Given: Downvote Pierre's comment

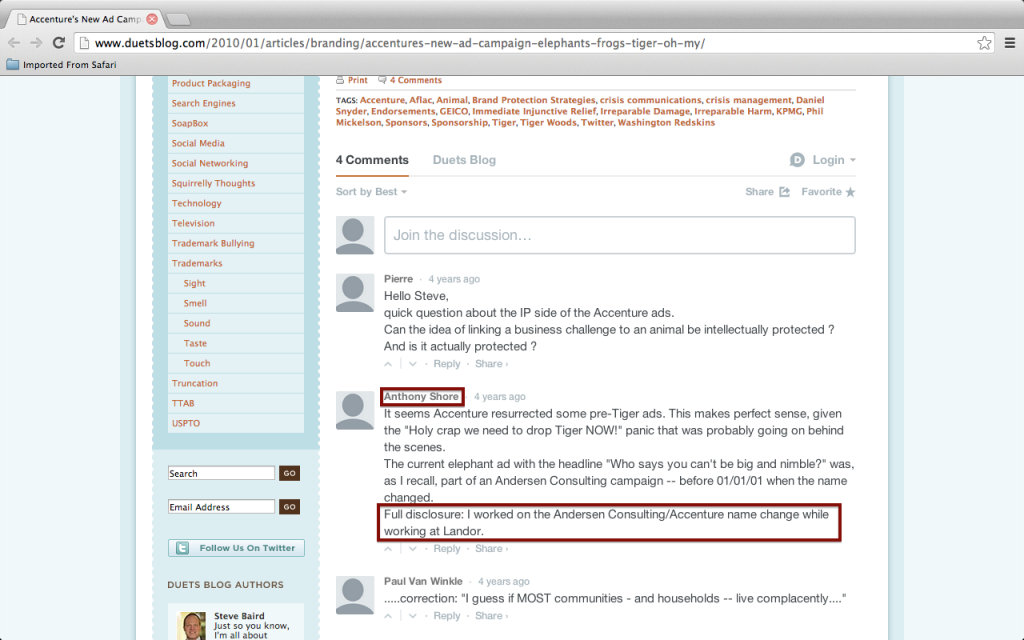Looking at the screenshot, I should 413,364.
